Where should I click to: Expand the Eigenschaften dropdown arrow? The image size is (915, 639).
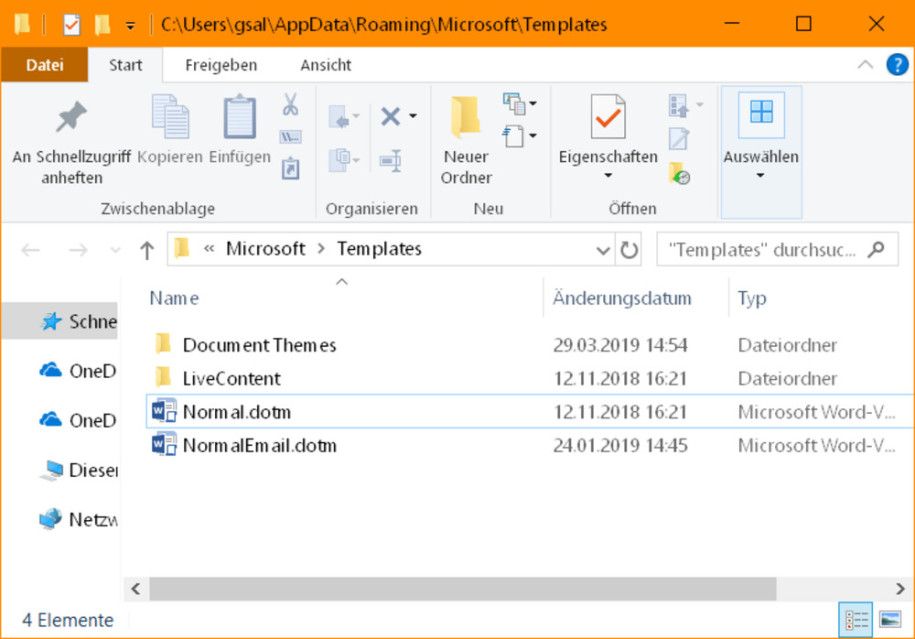(608, 175)
